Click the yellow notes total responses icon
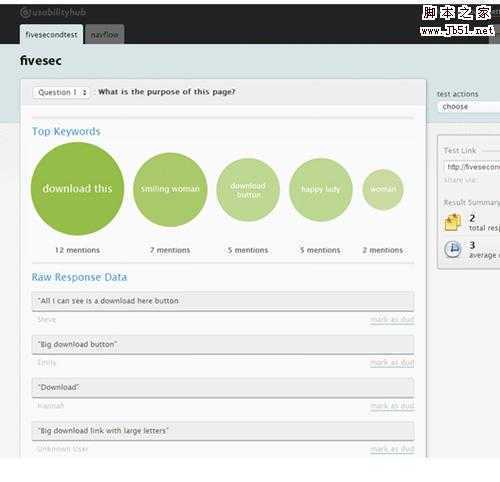 click(x=453, y=222)
